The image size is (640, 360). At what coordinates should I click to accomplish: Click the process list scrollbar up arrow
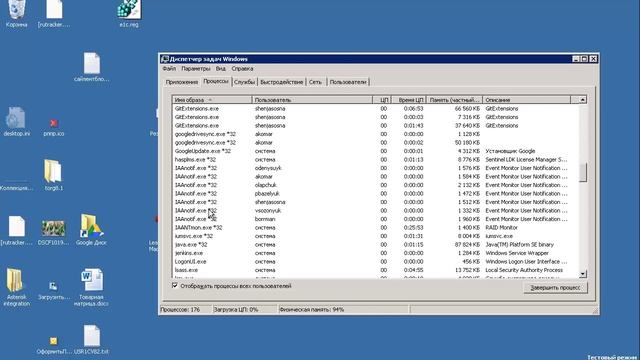pos(583,100)
